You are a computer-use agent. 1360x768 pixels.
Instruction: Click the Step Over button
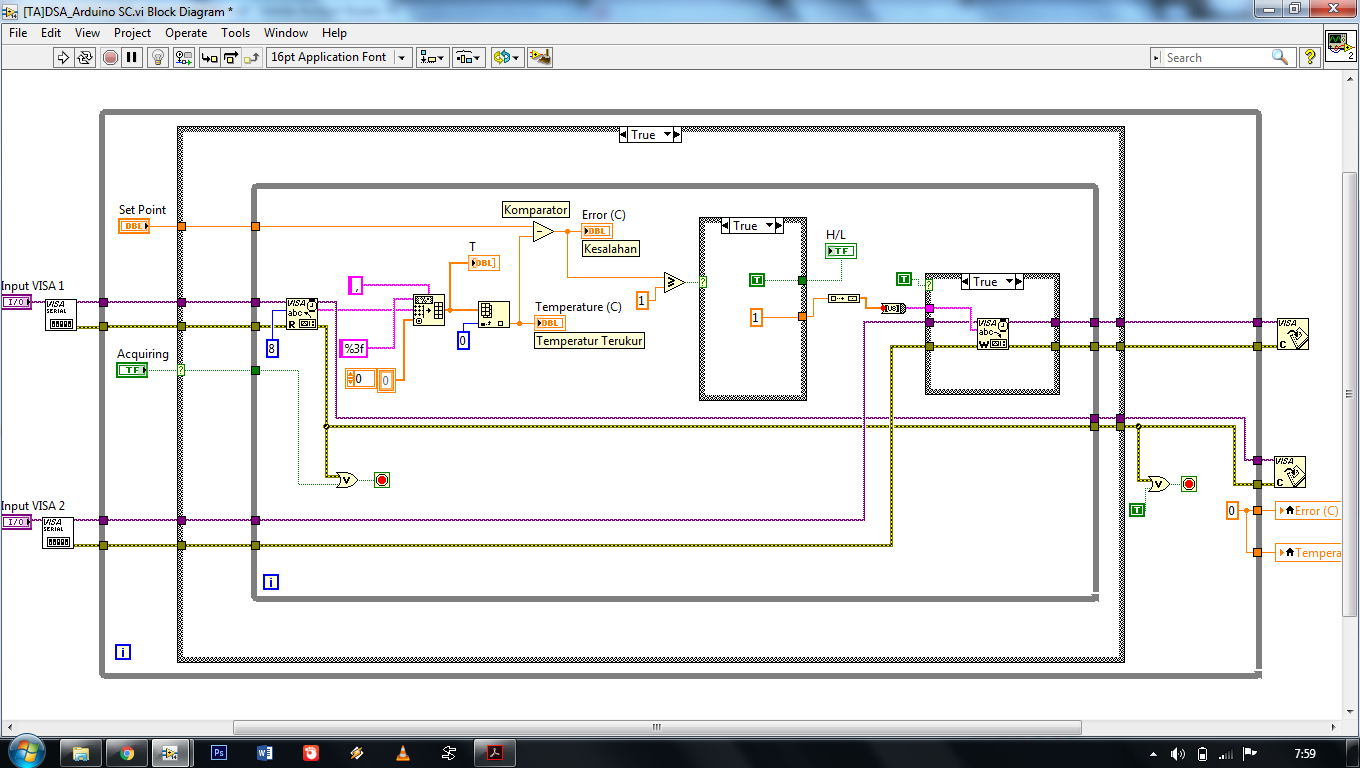(x=231, y=57)
